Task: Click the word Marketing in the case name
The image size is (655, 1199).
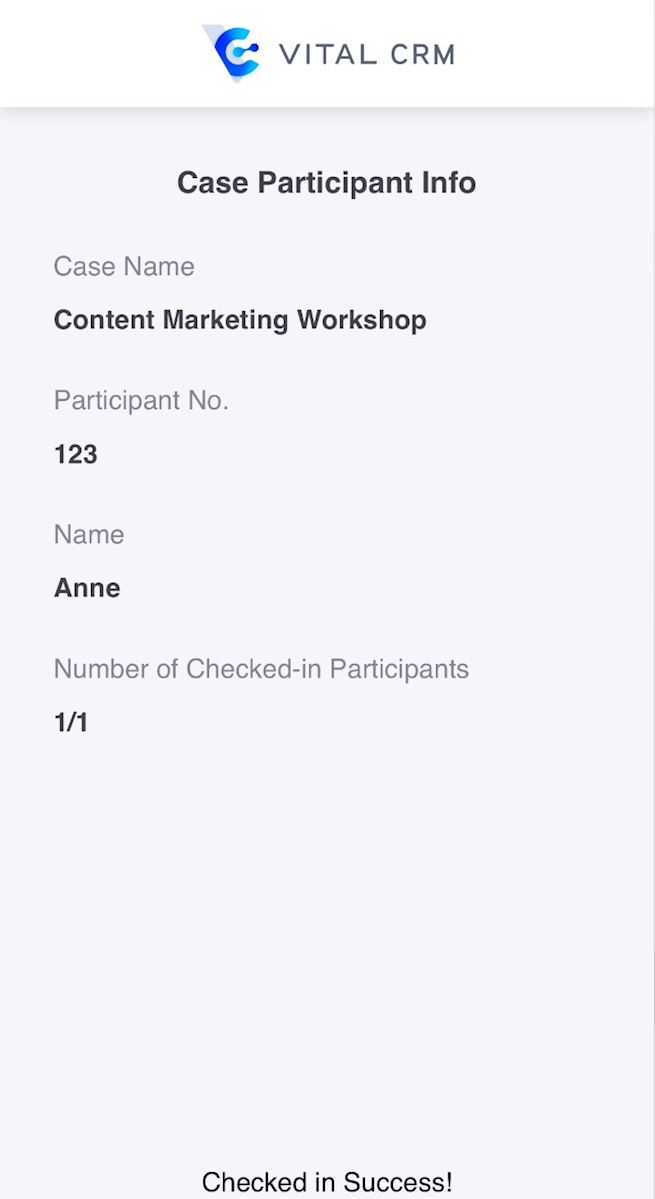Action: 226,320
